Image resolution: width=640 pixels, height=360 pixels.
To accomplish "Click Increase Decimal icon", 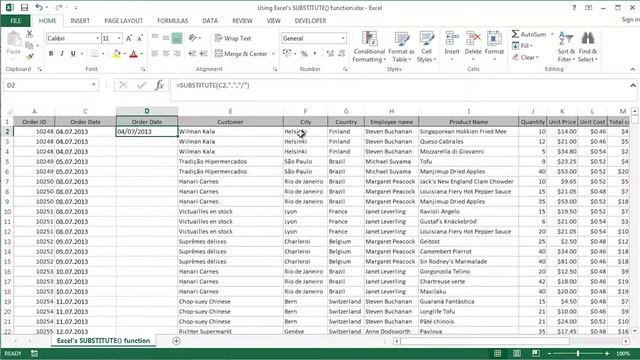I will pyautogui.click(x=330, y=53).
